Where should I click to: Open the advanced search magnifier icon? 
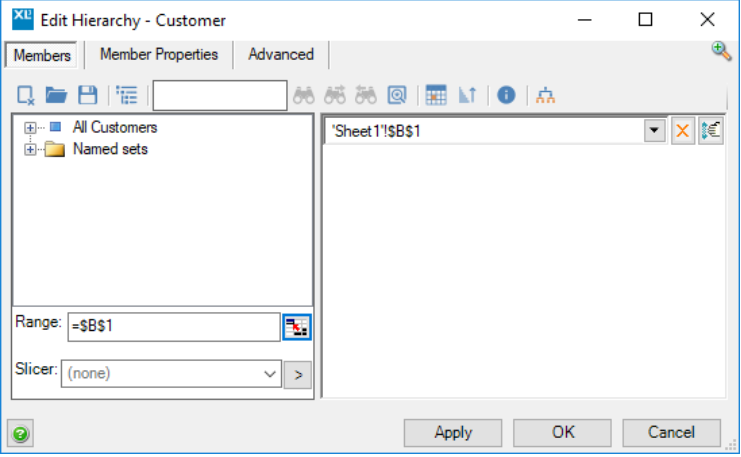tap(397, 95)
